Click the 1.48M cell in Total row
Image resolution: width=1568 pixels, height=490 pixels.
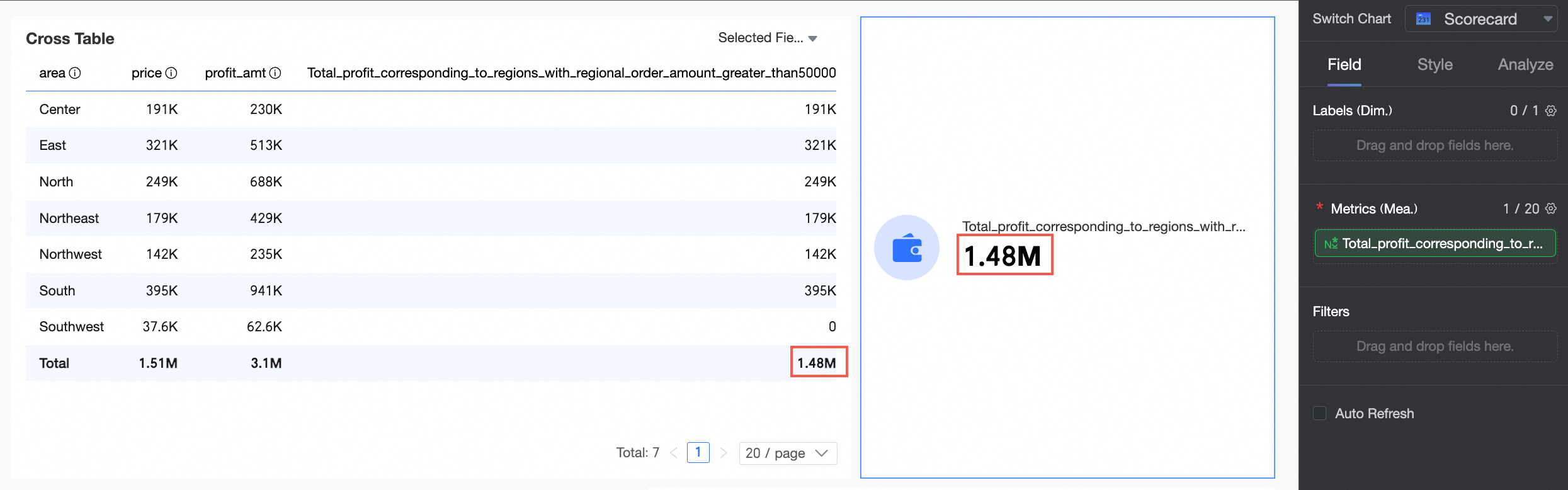817,363
